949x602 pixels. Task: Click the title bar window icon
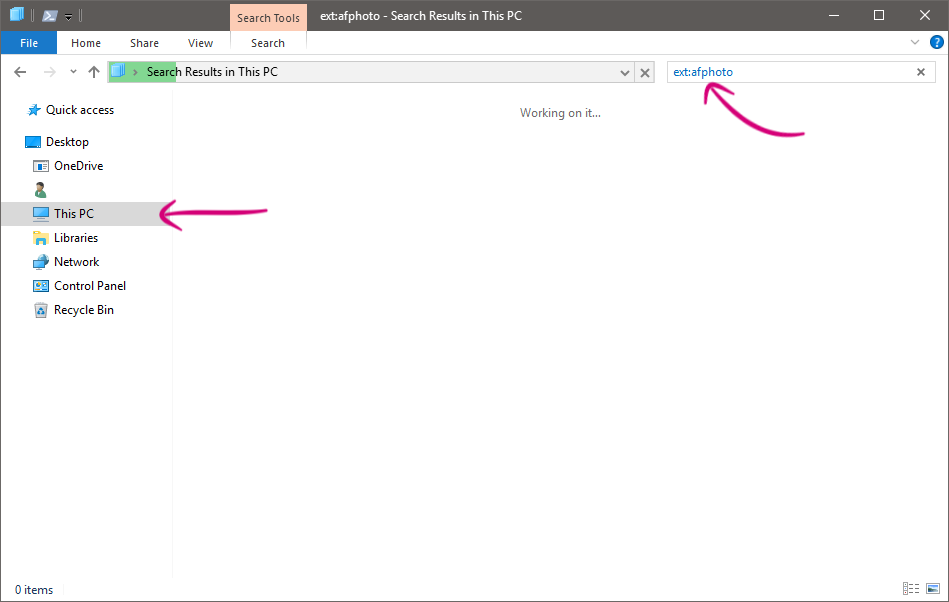coord(17,15)
